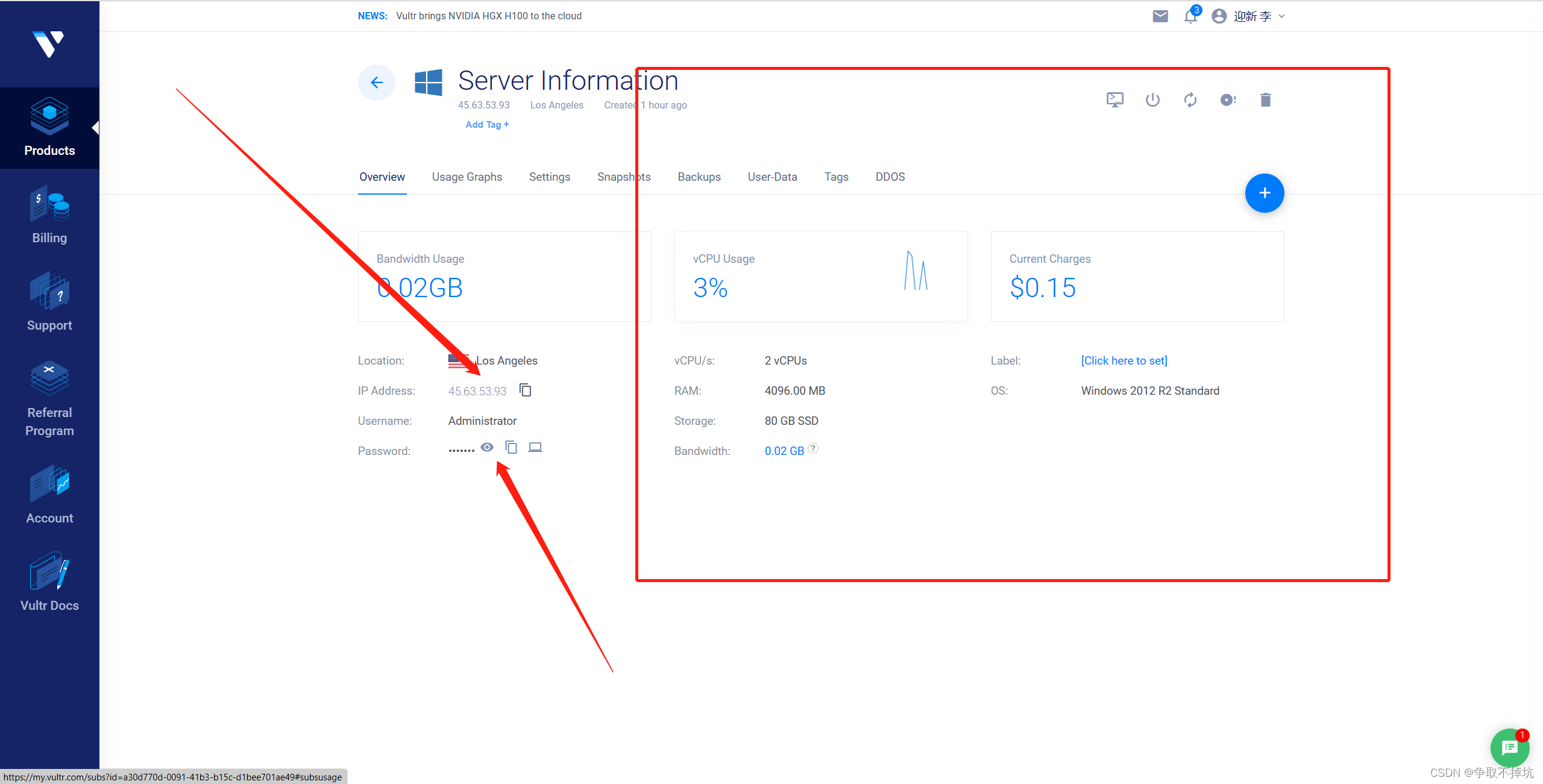The image size is (1543, 784).
Task: Click the IP address 45.63.53.93 value
Action: point(477,391)
